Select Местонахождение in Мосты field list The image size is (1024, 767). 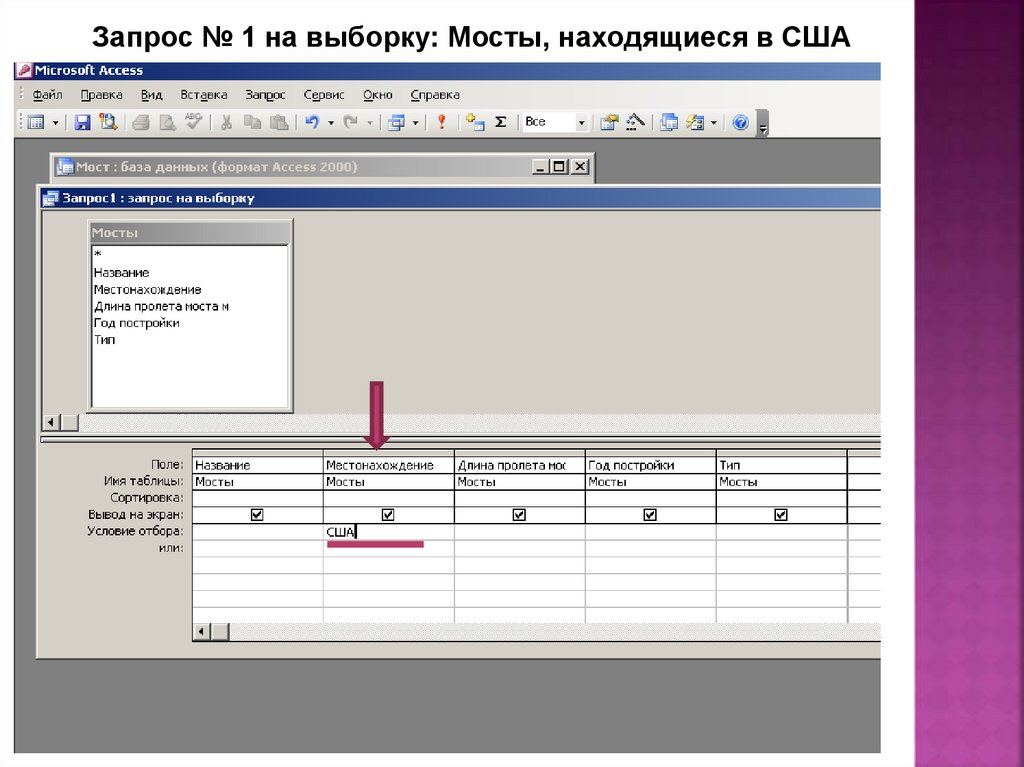tap(148, 289)
